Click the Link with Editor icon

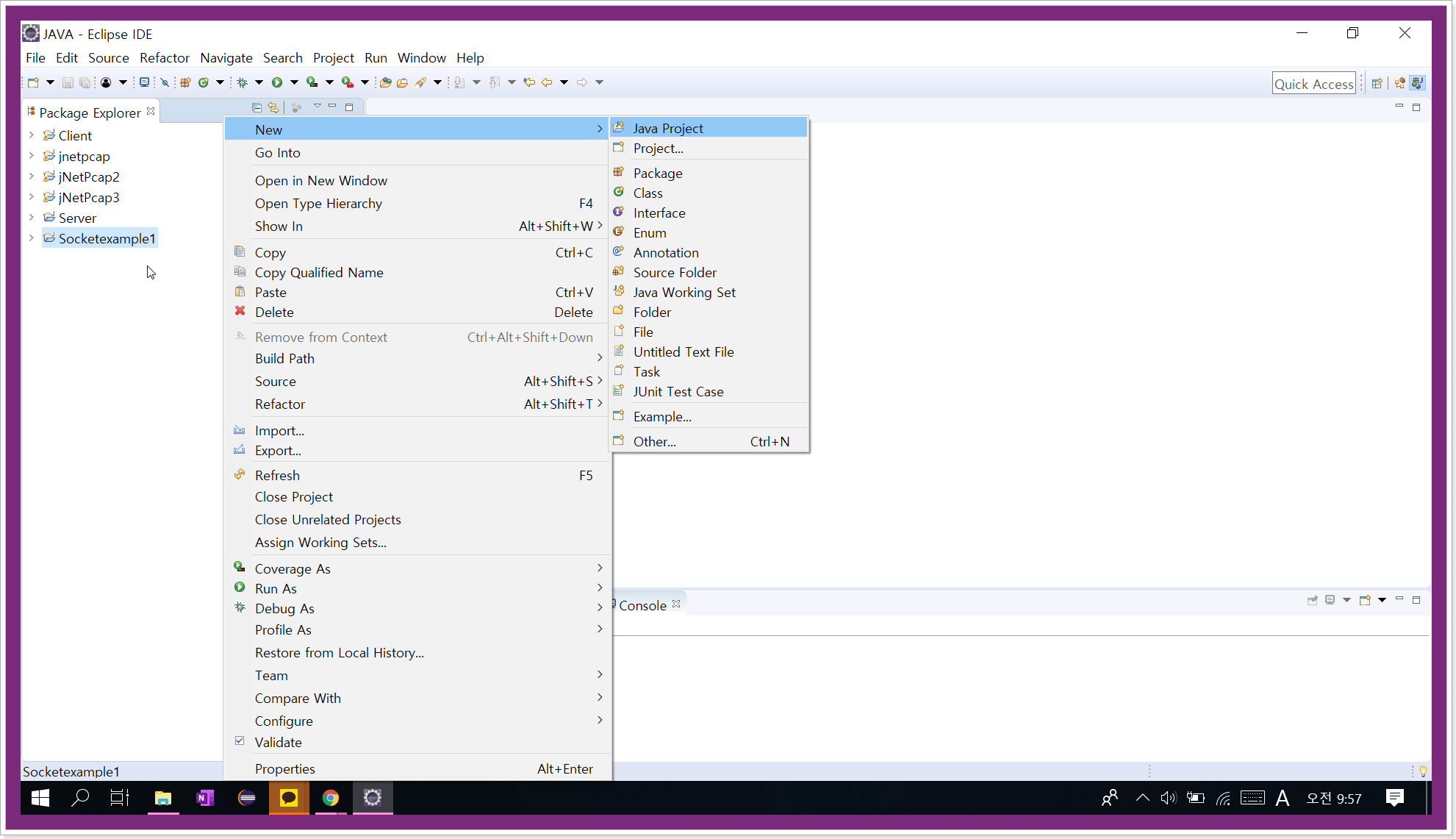[273, 107]
